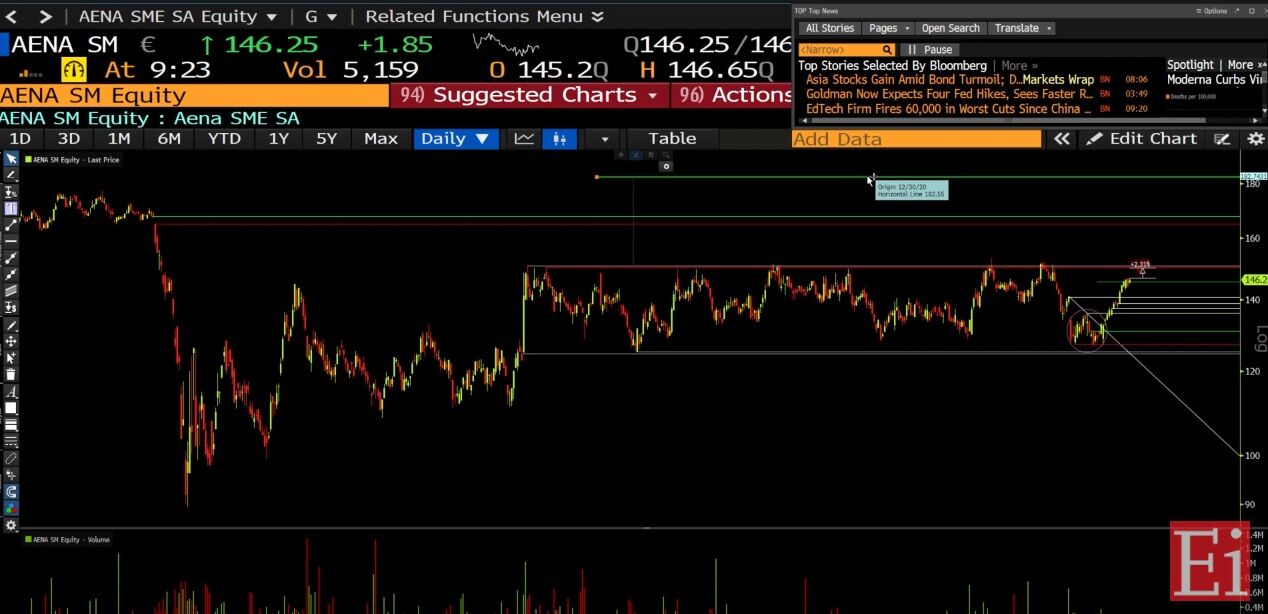Collapse panel with double chevron icon
This screenshot has height=614, width=1268.
point(1062,139)
